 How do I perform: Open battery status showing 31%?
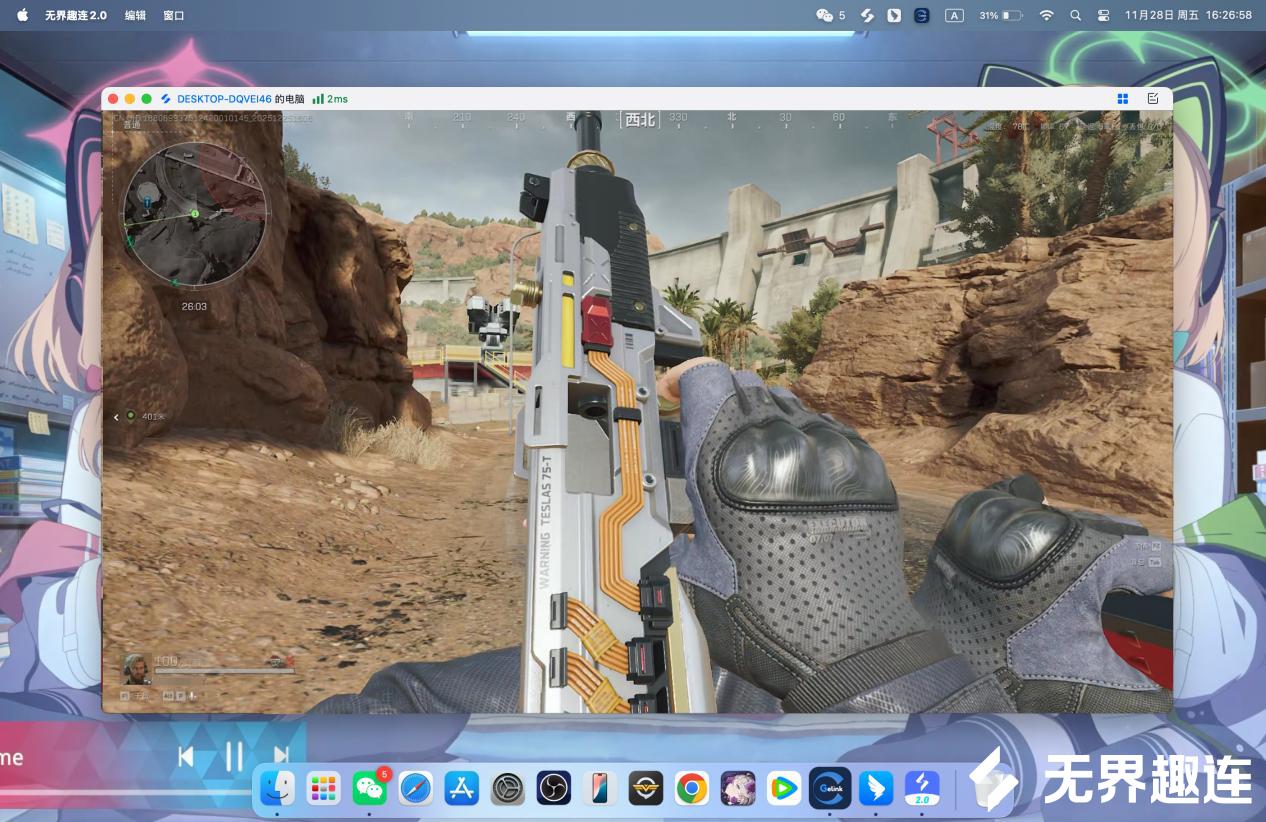click(x=1000, y=15)
